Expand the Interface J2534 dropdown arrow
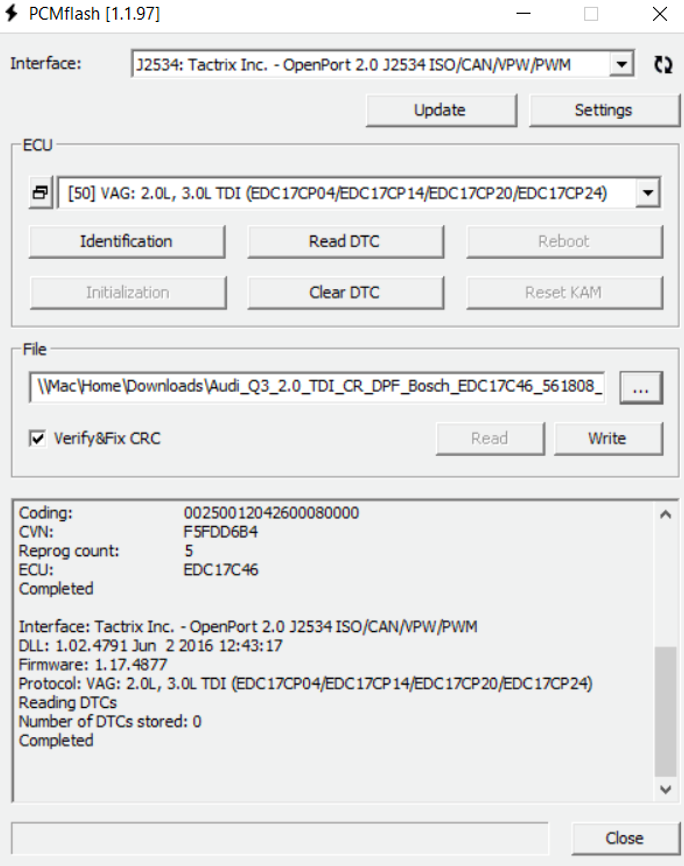The height and width of the screenshot is (866, 684). [x=622, y=65]
